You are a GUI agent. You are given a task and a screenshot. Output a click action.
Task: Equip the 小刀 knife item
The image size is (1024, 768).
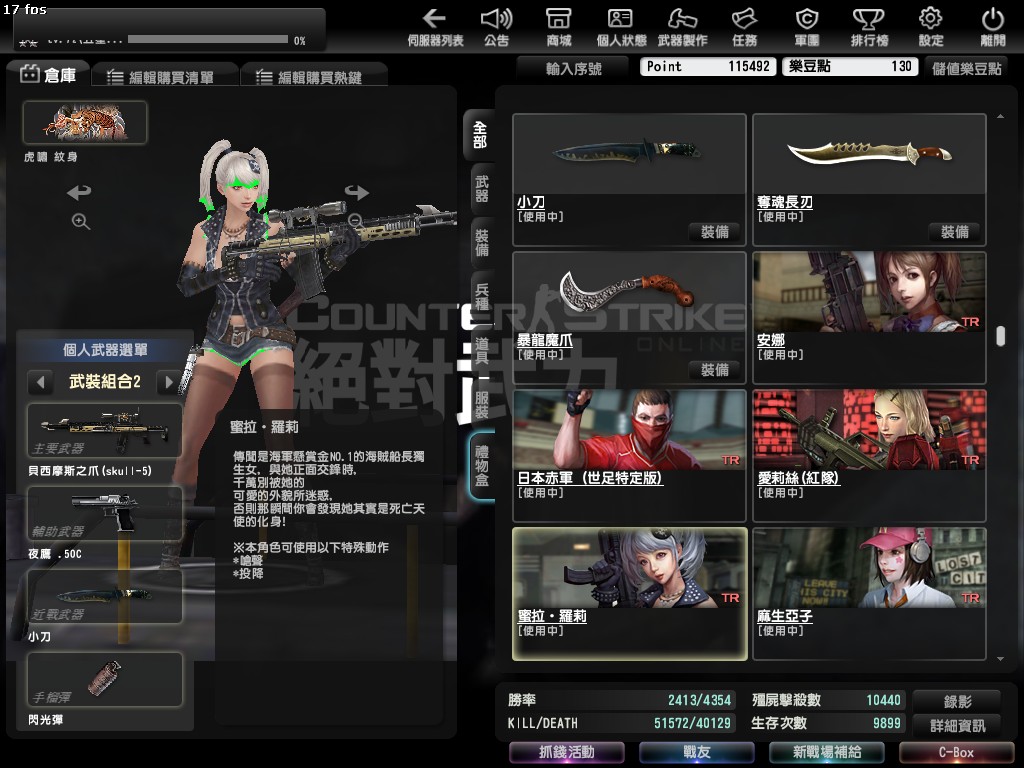(714, 232)
